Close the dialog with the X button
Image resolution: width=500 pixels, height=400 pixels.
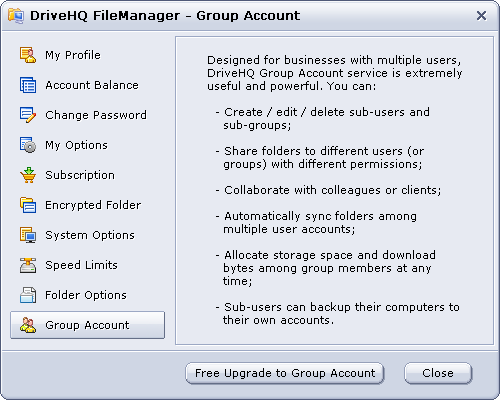(x=481, y=16)
